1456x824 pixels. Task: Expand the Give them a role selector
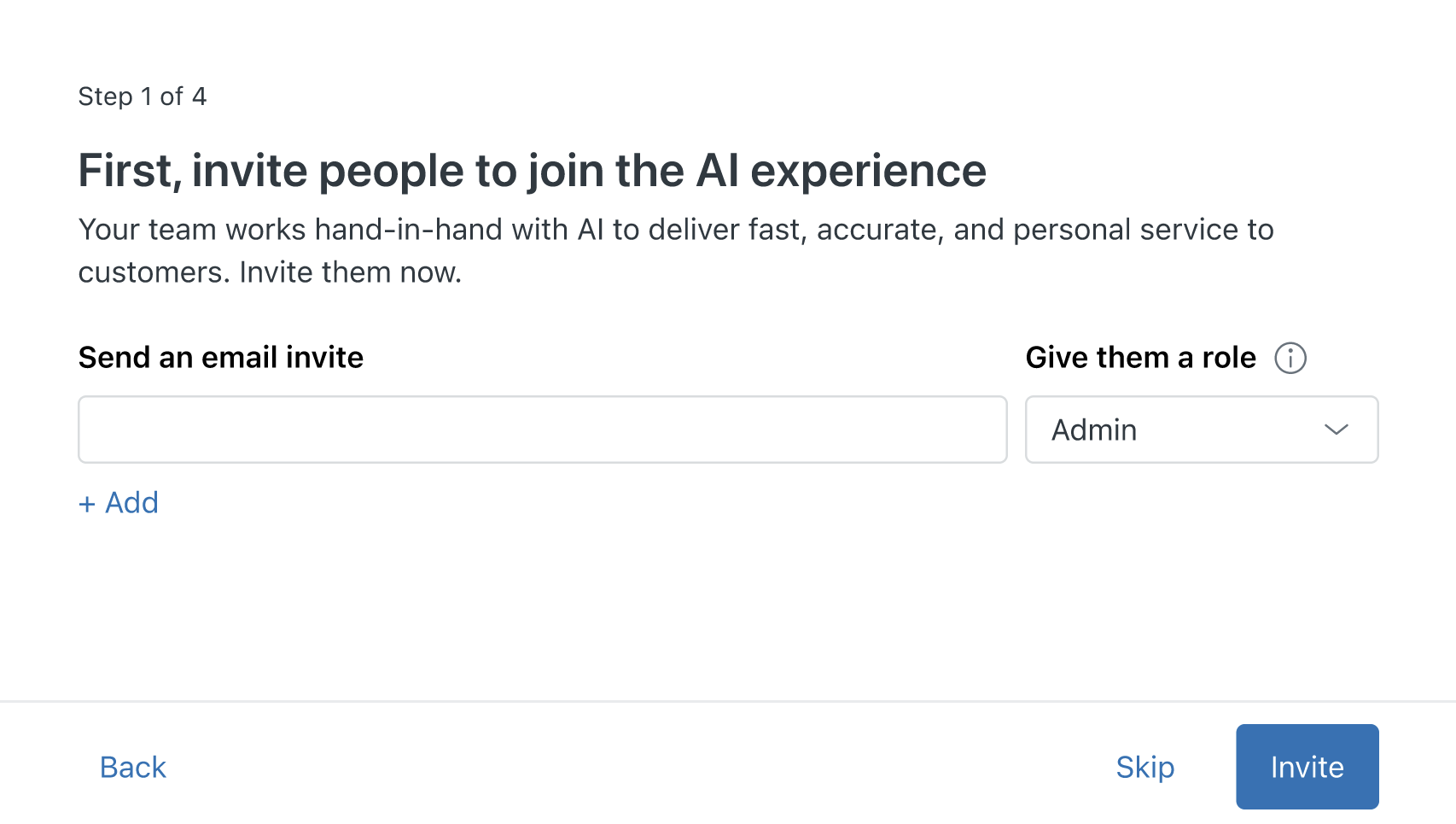[x=1201, y=430]
